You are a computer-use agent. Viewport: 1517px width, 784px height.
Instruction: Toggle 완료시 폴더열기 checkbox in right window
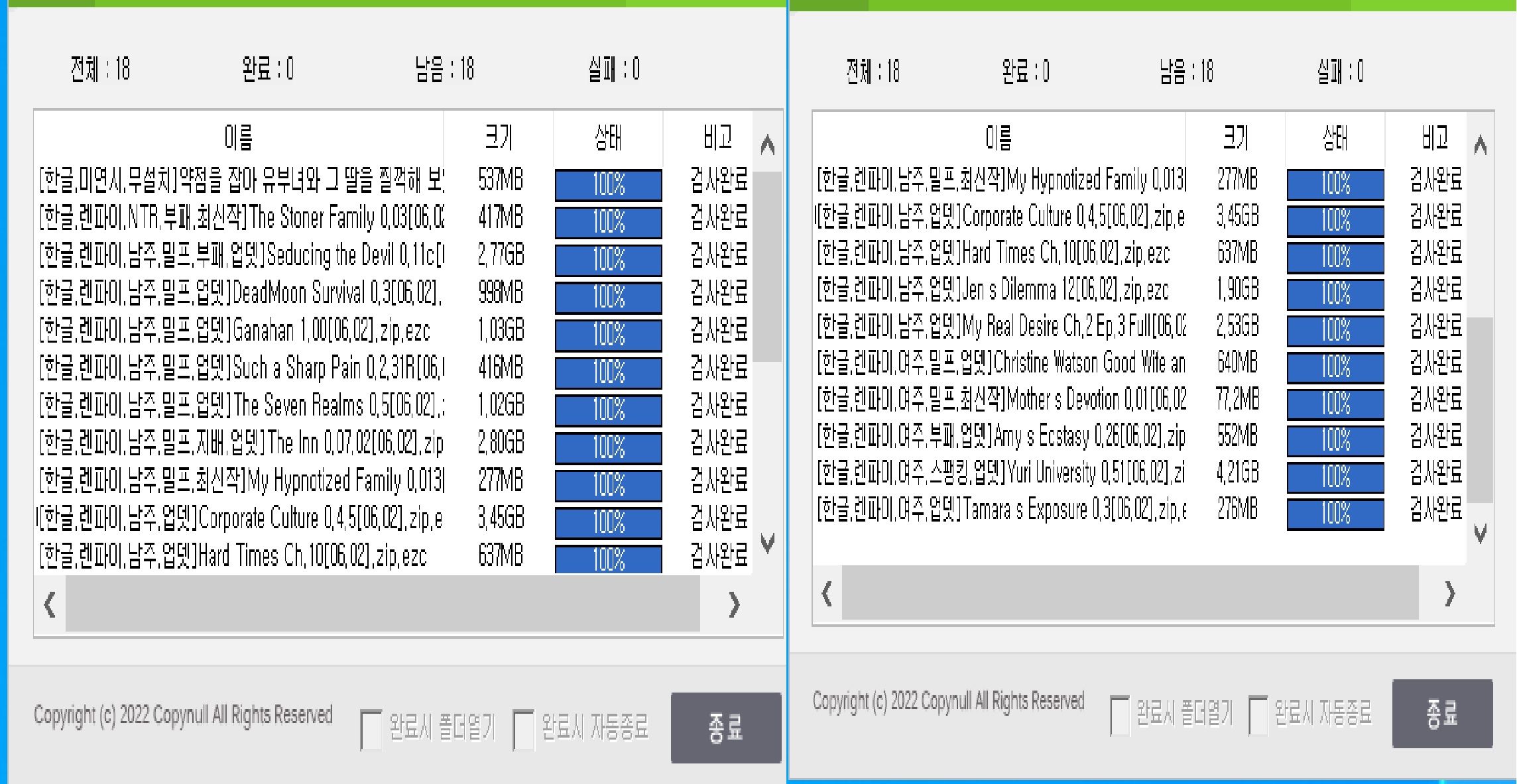click(x=1120, y=715)
